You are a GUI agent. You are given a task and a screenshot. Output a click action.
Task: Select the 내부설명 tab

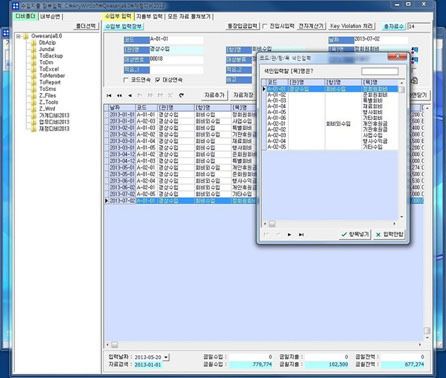click(51, 16)
